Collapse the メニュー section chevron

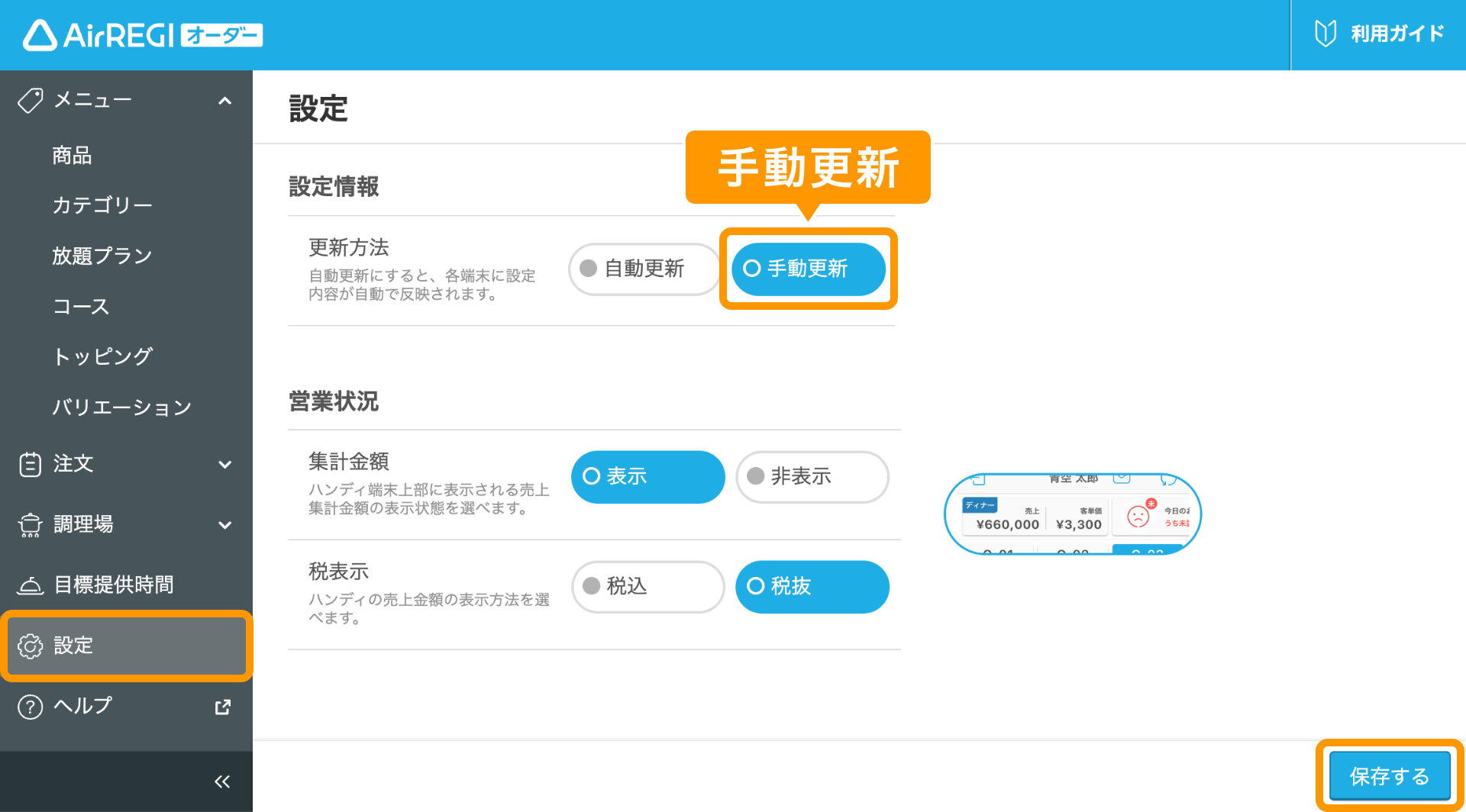point(224,100)
